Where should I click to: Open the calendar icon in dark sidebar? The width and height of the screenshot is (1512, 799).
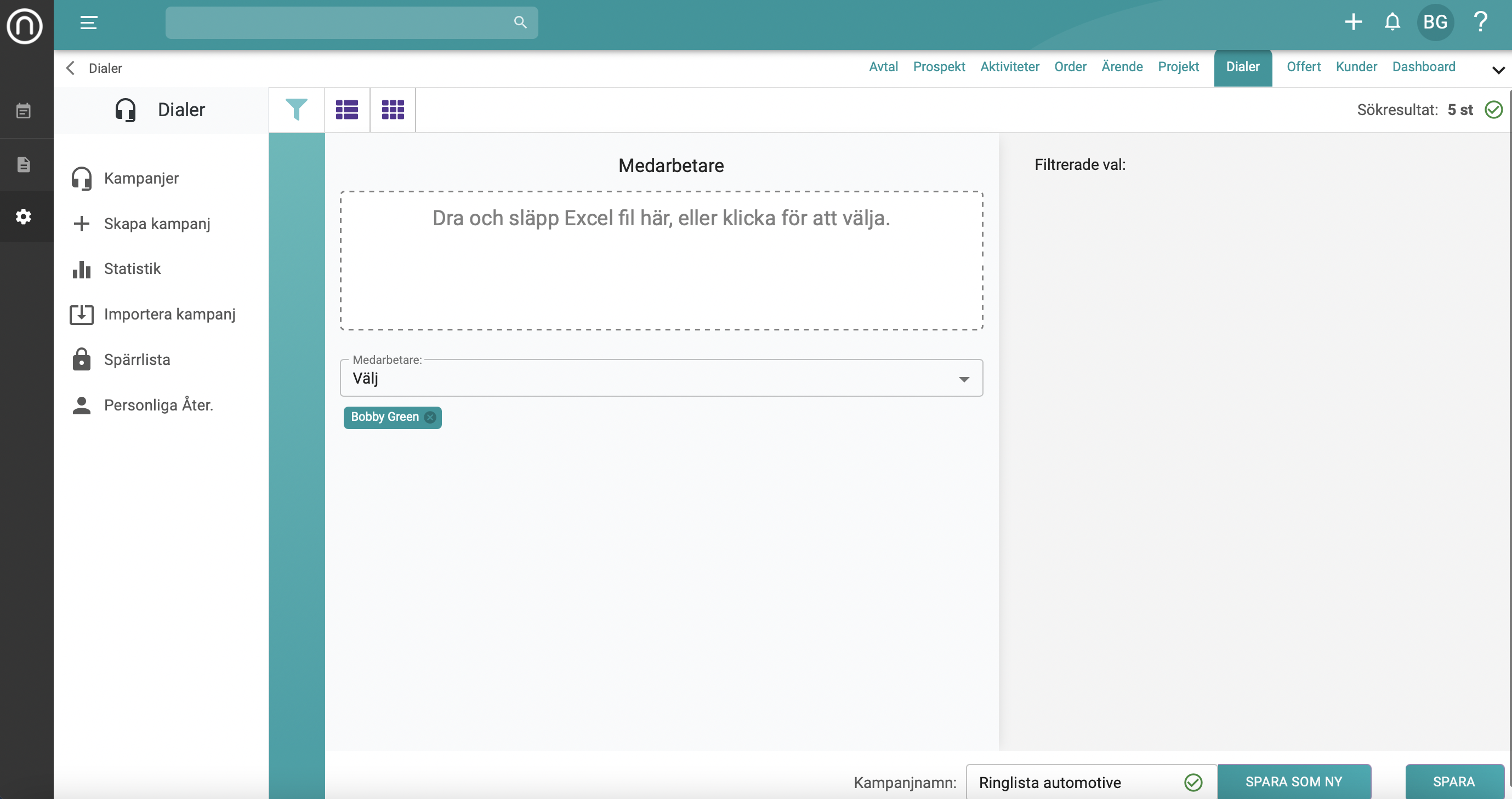(24, 111)
